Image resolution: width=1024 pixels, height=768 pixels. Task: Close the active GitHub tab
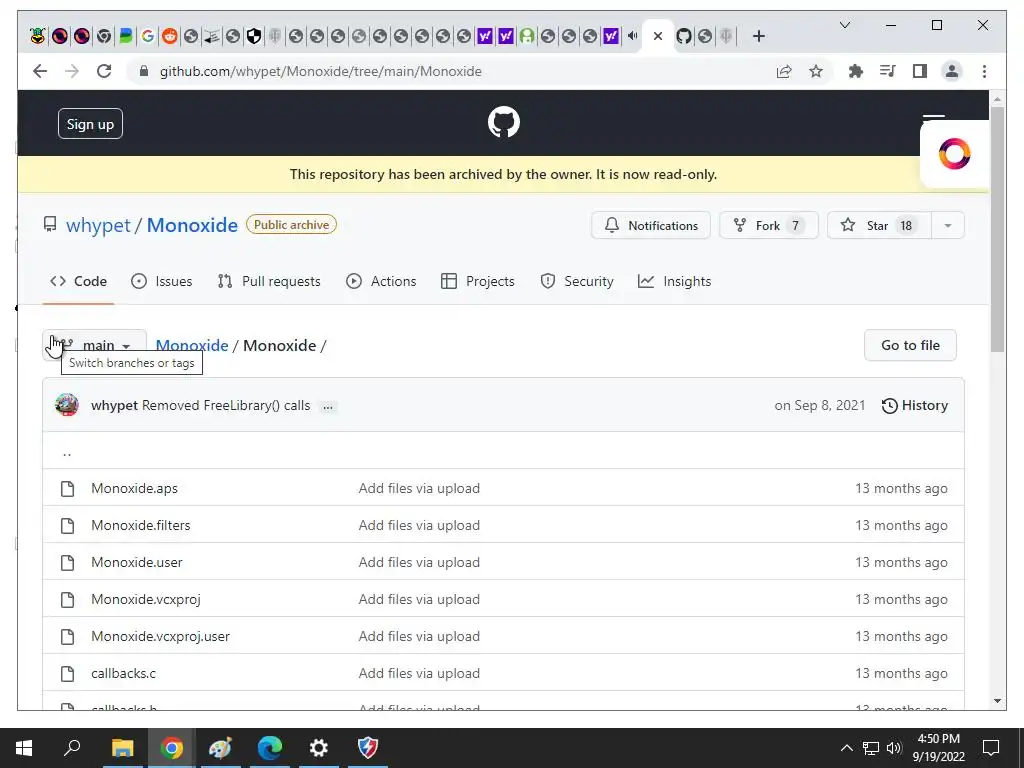(658, 36)
